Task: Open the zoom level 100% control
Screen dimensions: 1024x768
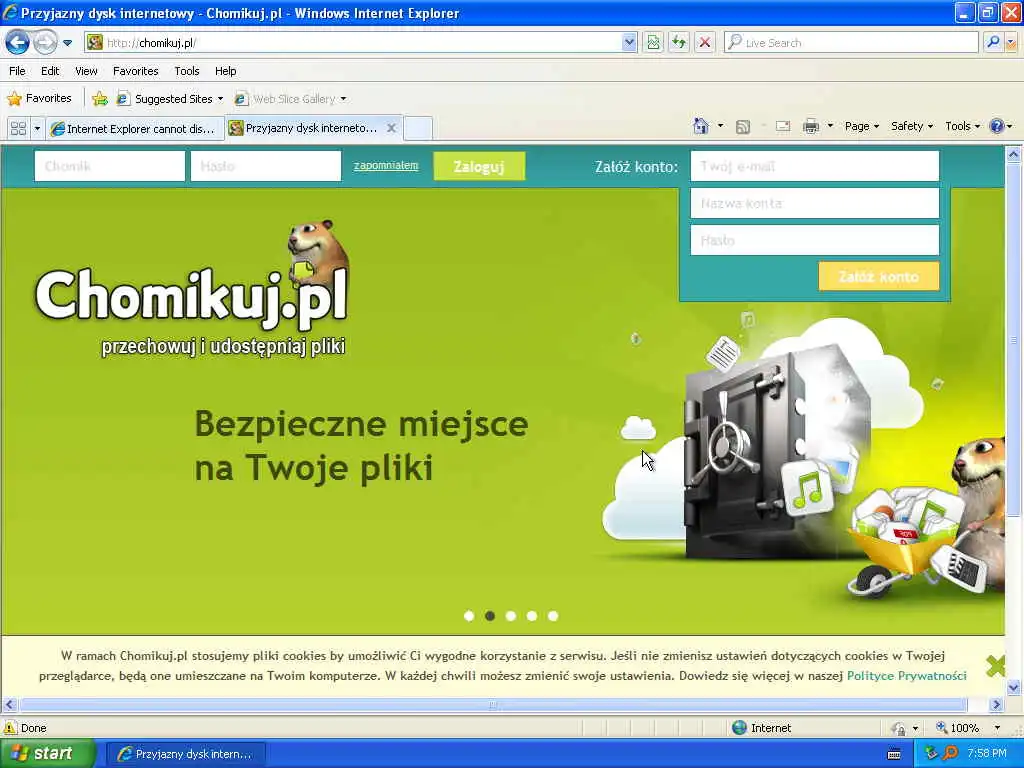Action: click(x=967, y=728)
